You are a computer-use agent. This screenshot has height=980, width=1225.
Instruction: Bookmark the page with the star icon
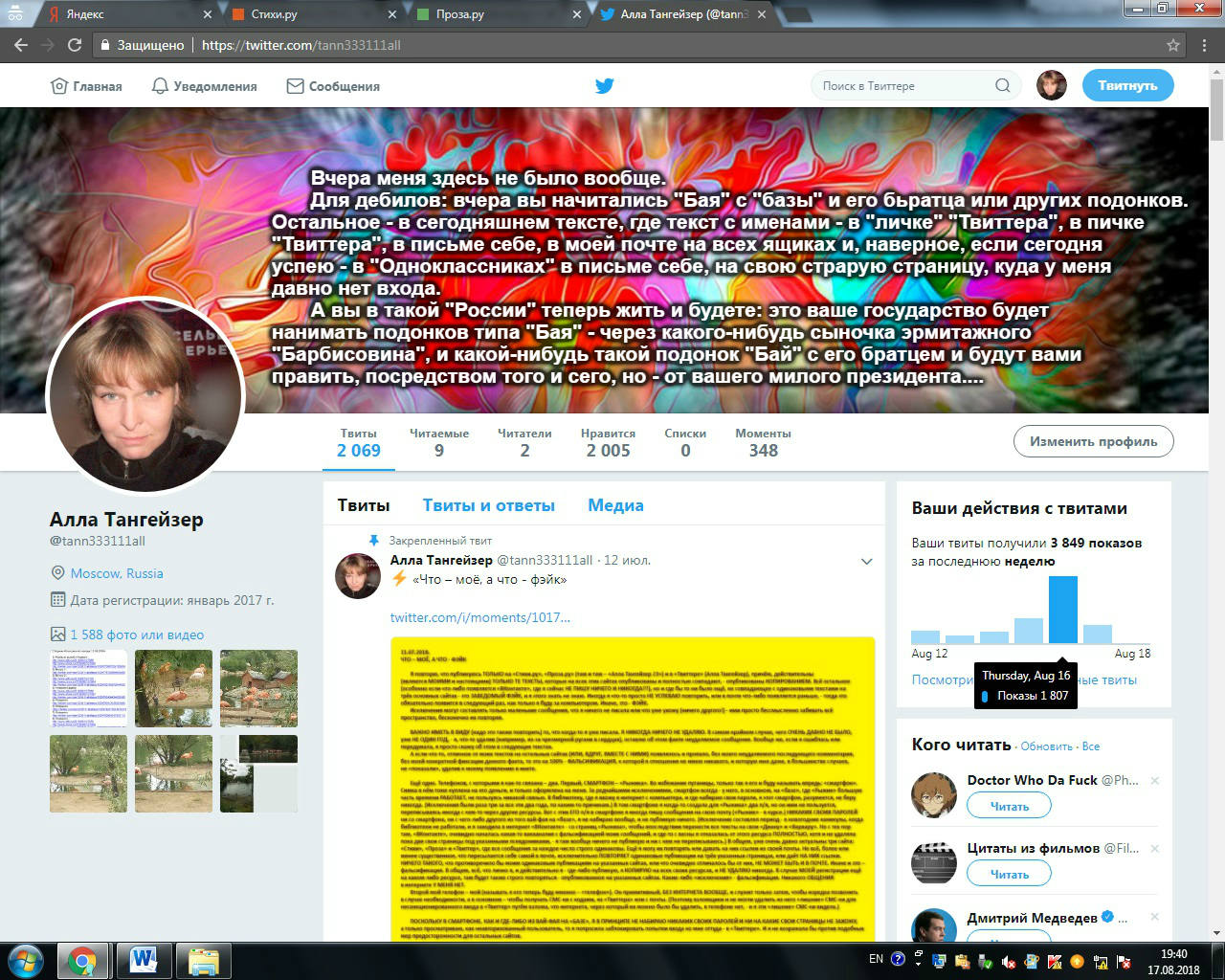(1172, 45)
